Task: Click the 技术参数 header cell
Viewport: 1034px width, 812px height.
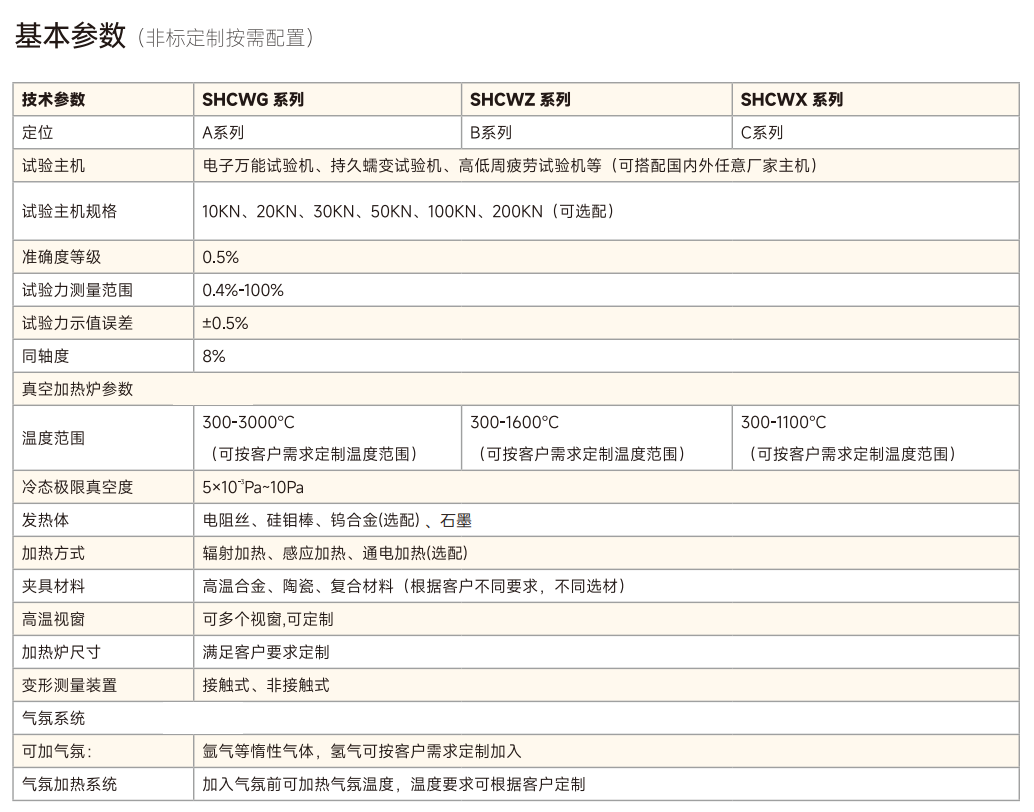Action: tap(48, 99)
